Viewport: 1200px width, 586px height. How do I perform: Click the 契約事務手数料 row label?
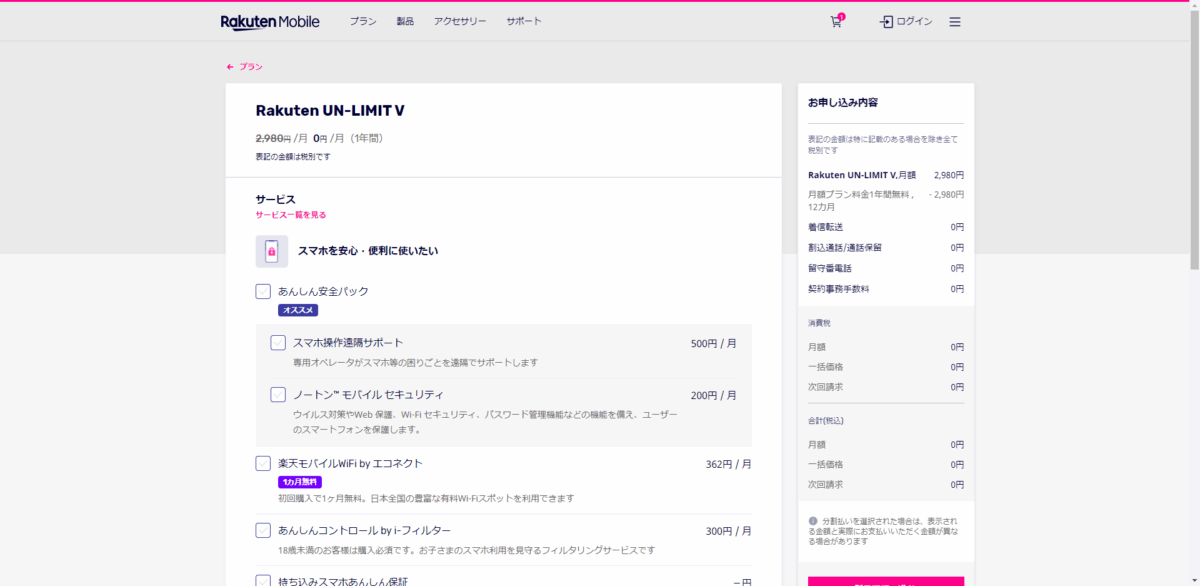click(839, 289)
